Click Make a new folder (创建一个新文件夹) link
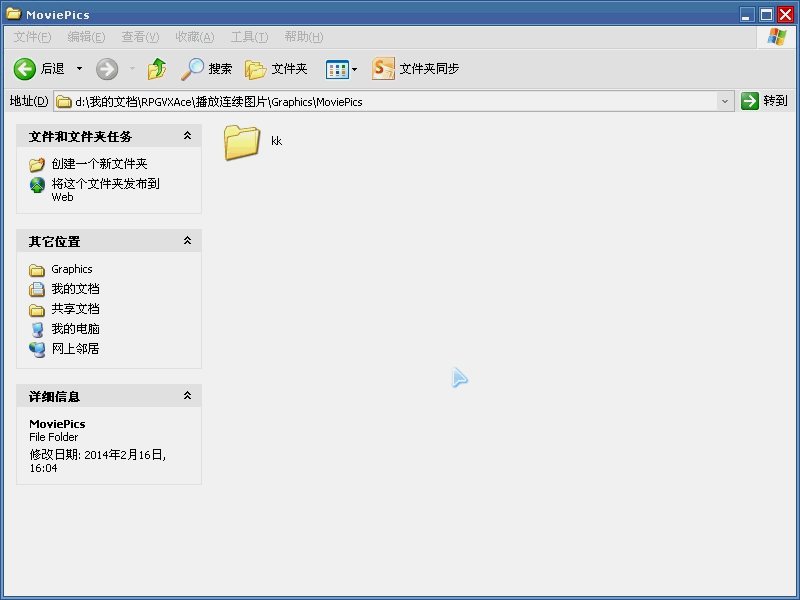This screenshot has width=800, height=600. point(99,164)
